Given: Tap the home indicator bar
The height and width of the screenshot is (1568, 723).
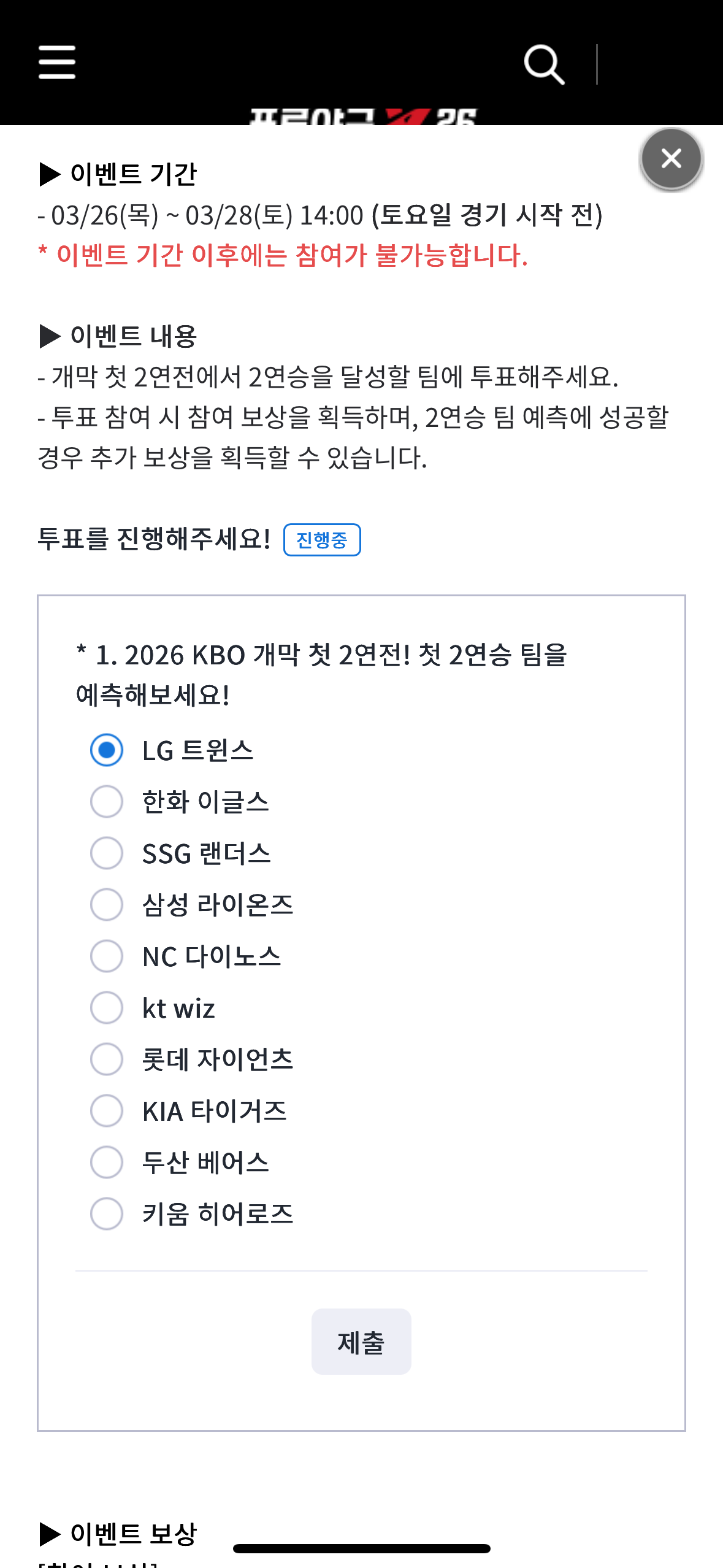Looking at the screenshot, I should point(362,1548).
